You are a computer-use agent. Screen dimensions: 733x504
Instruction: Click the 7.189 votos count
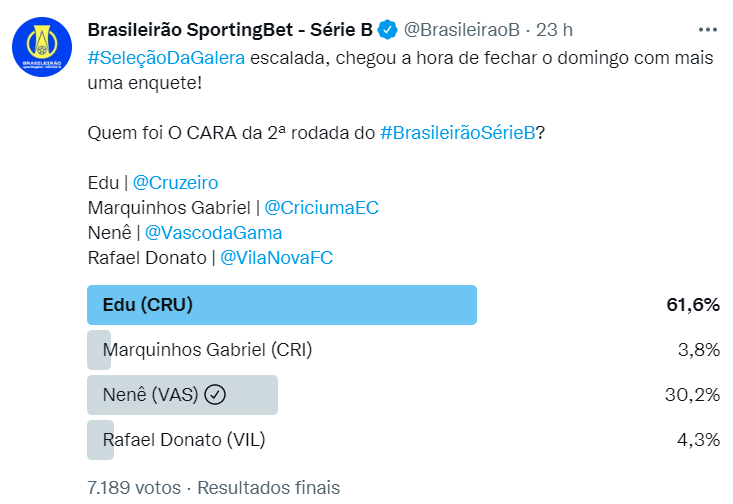tap(134, 488)
